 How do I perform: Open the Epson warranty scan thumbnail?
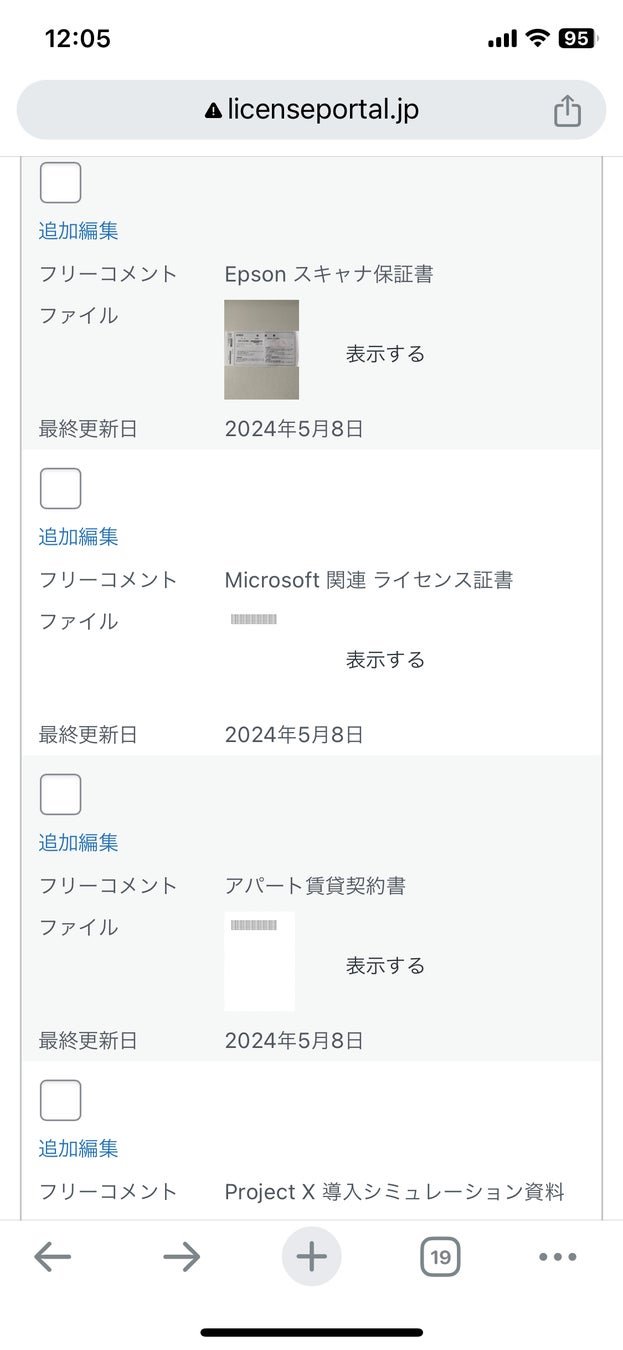(261, 349)
